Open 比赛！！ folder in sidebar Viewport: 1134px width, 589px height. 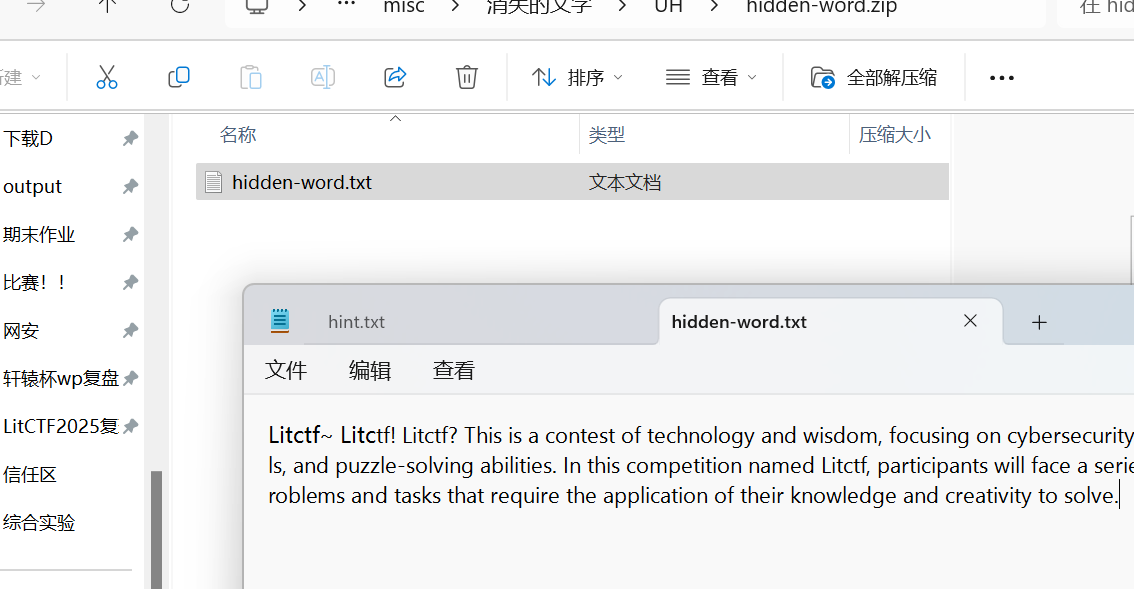click(36, 282)
